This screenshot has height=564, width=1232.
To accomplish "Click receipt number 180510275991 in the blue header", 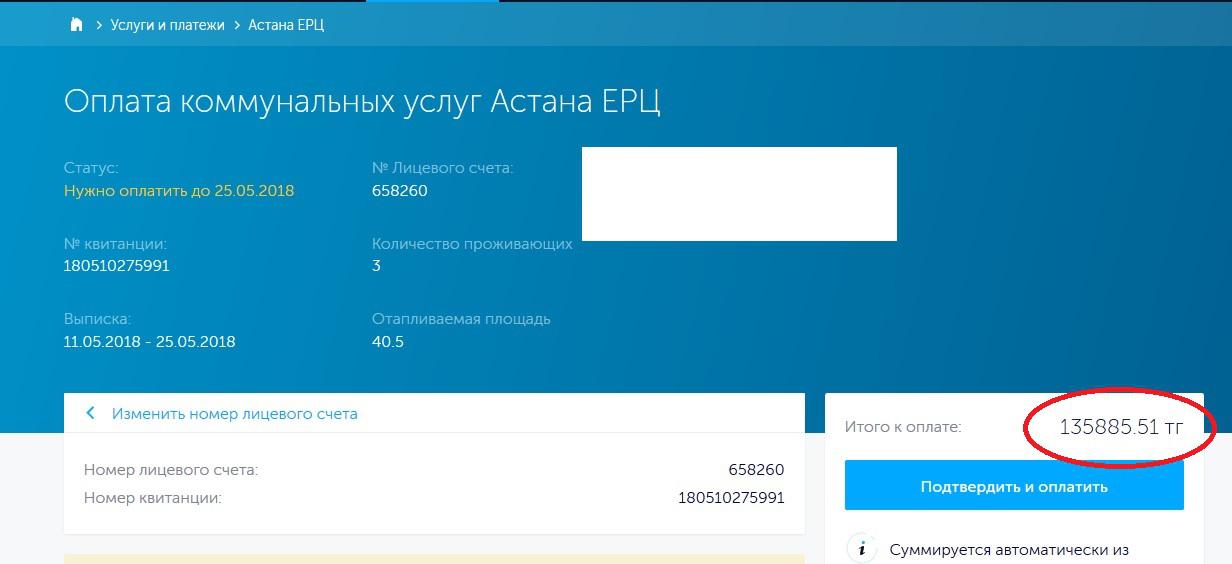I will coord(116,266).
